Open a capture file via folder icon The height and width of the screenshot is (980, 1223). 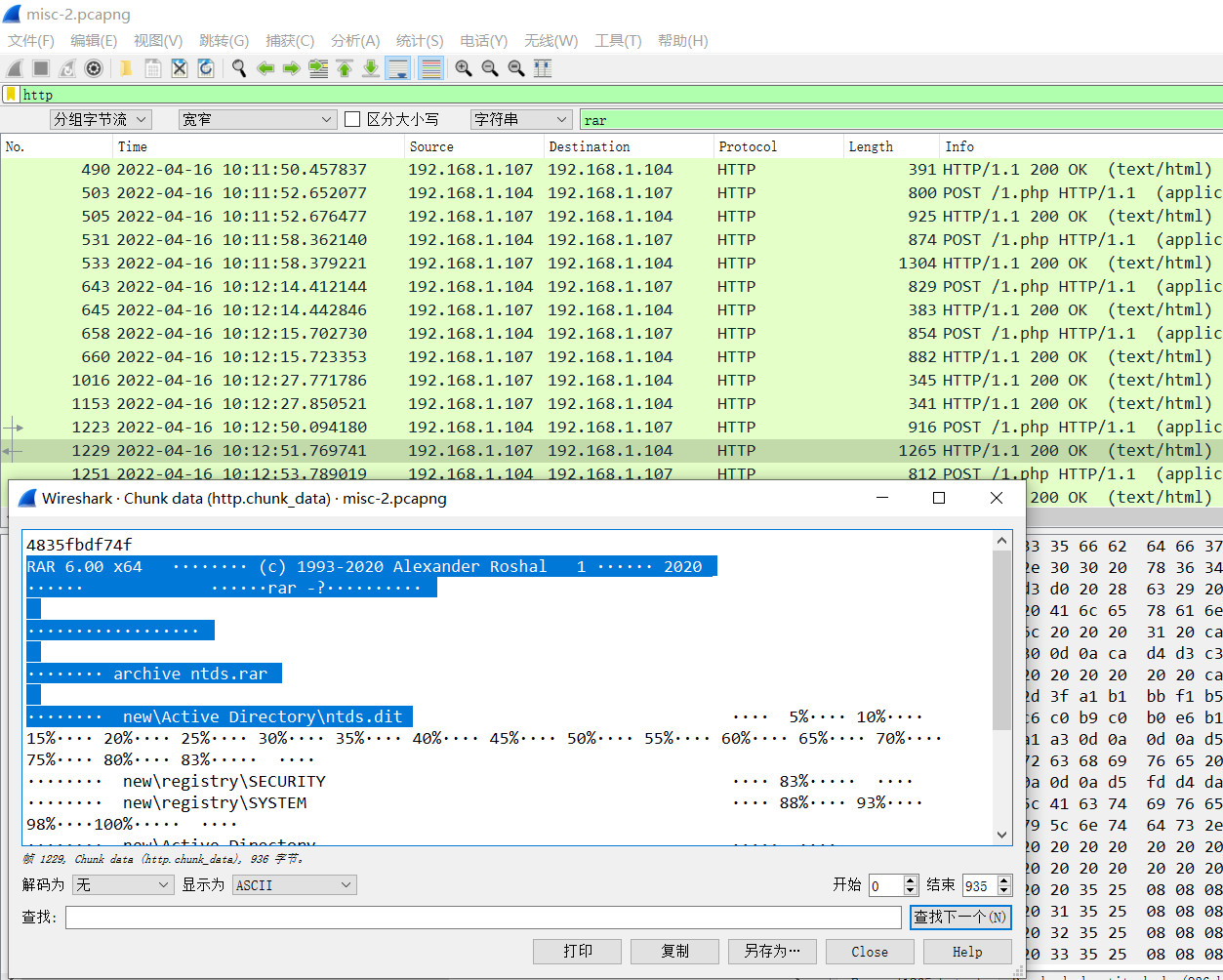(x=126, y=68)
